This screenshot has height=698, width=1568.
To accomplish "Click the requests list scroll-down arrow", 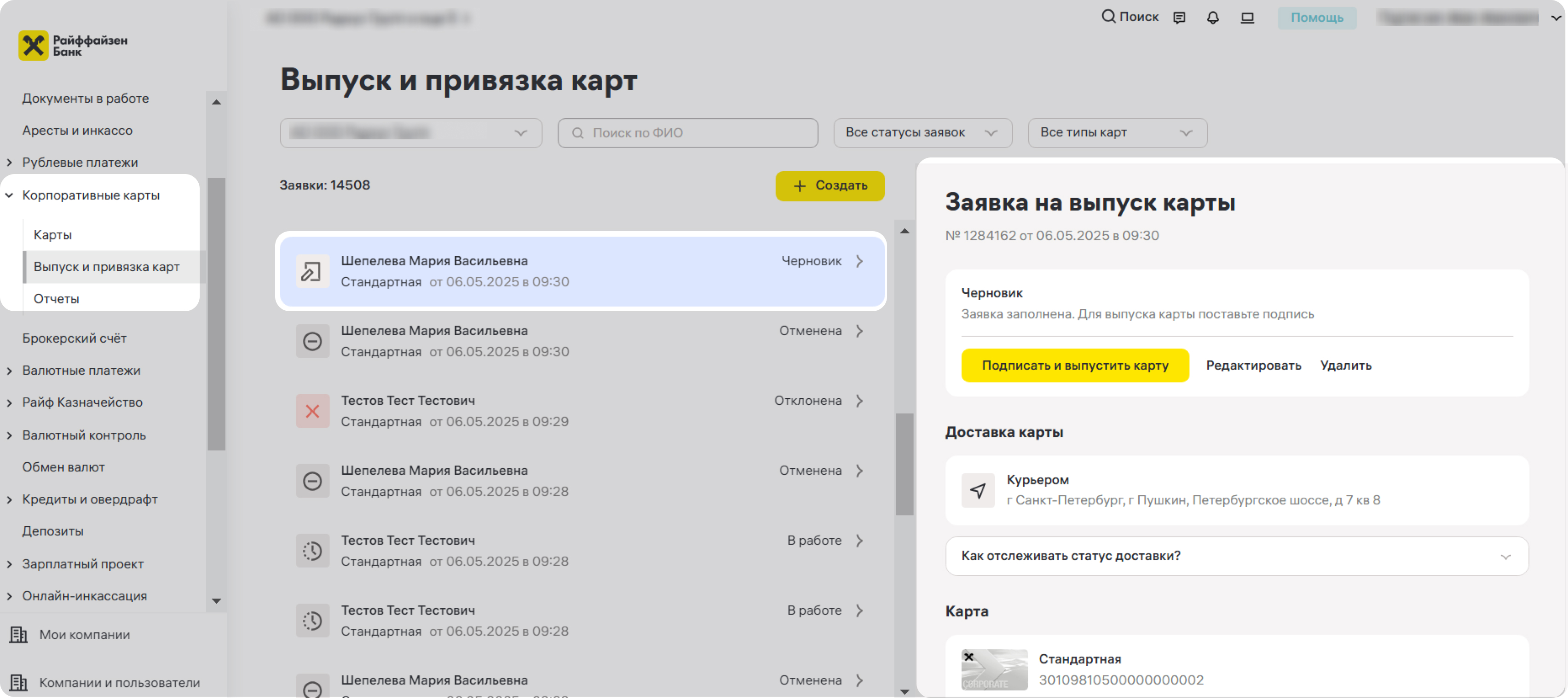I will point(904,692).
